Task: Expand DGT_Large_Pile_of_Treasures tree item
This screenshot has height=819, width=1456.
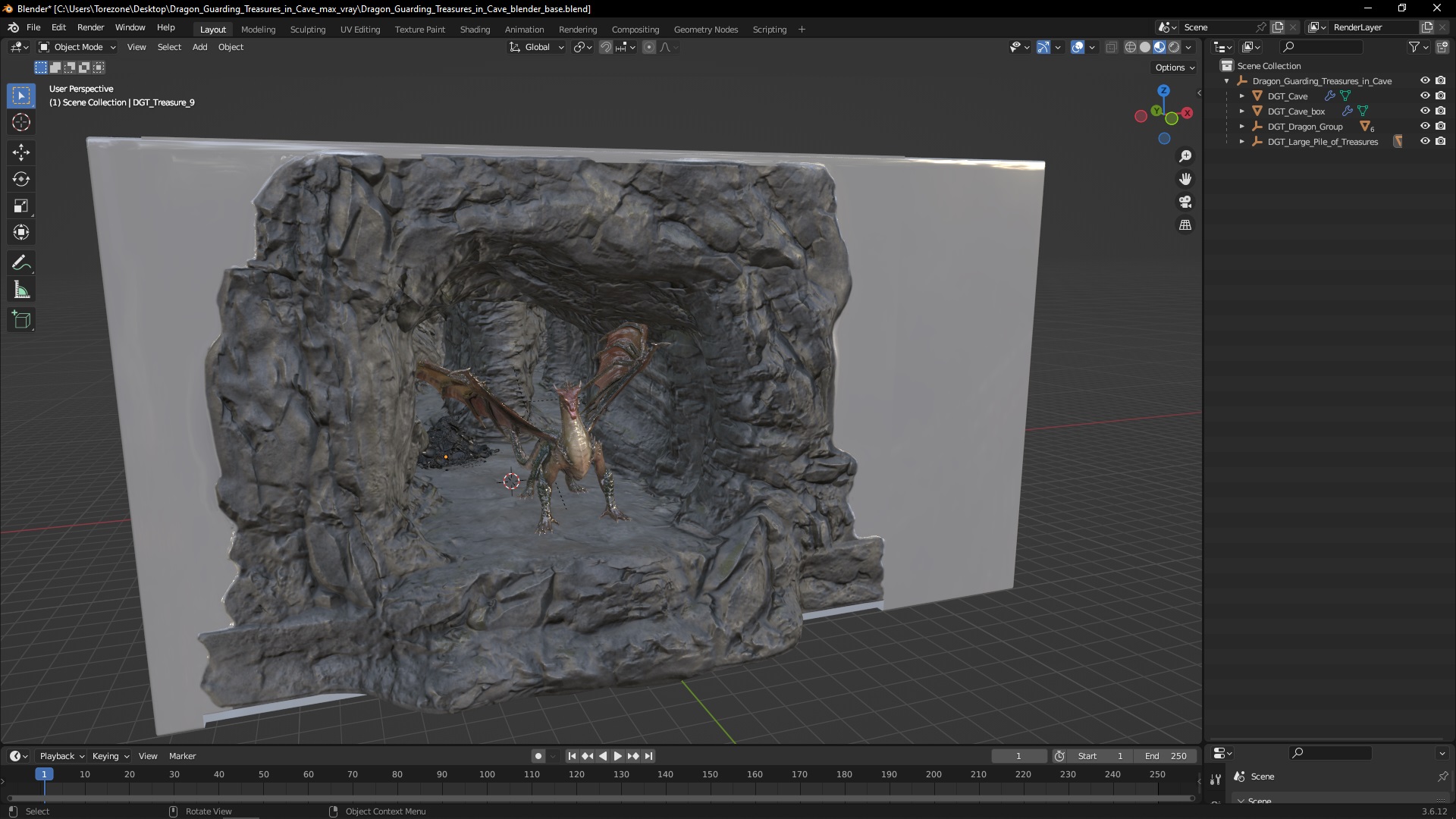Action: point(1241,142)
